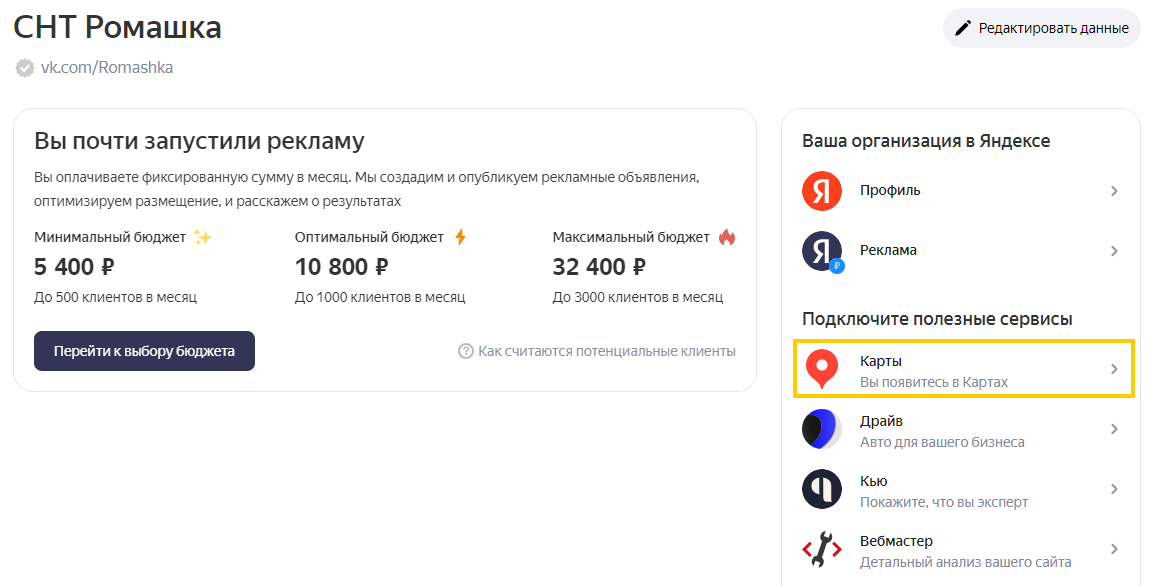Viewport: 1154px width, 586px height.
Task: Click the Yandex Ads (Реклама) icon
Action: click(822, 251)
